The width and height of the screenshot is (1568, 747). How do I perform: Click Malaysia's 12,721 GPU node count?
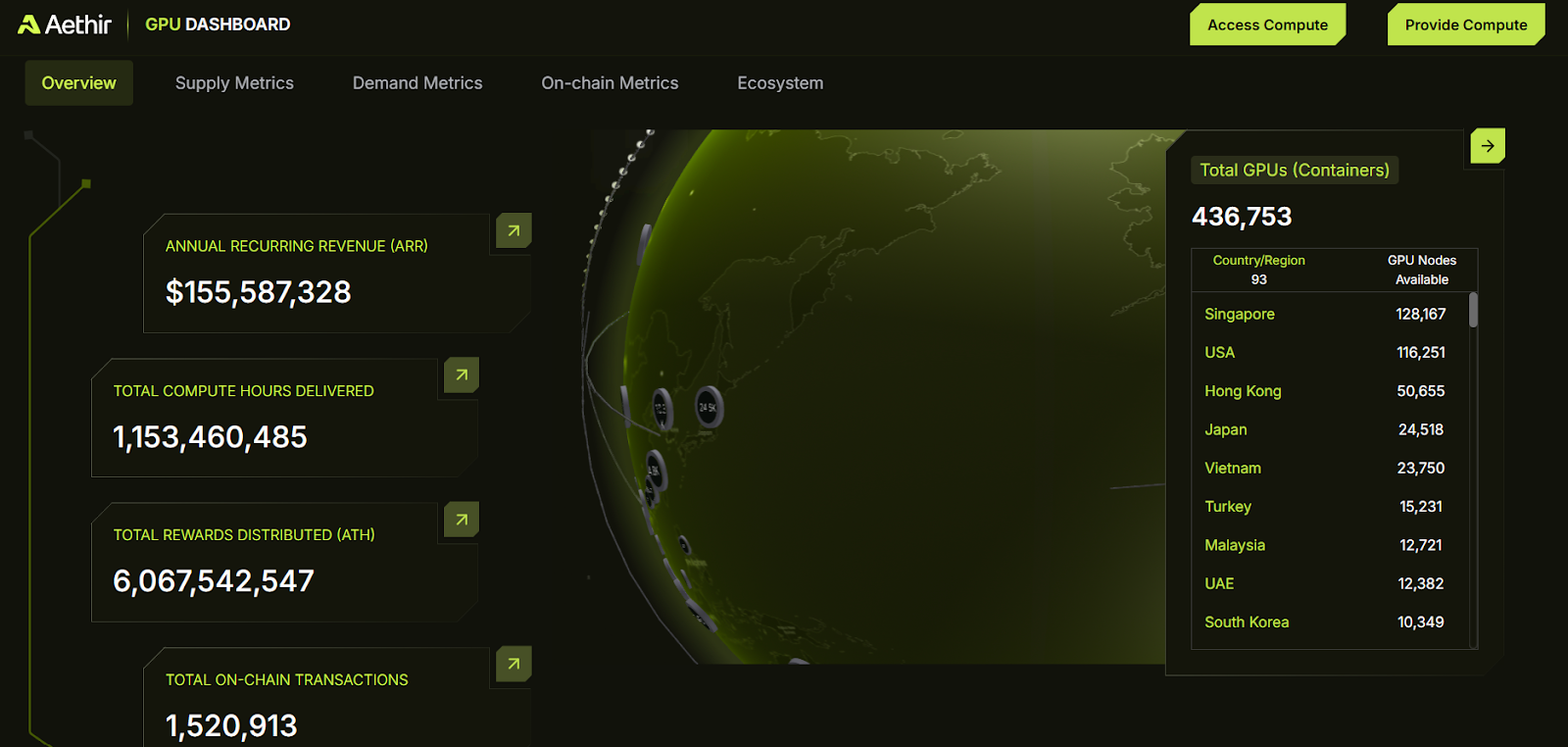[1421, 545]
